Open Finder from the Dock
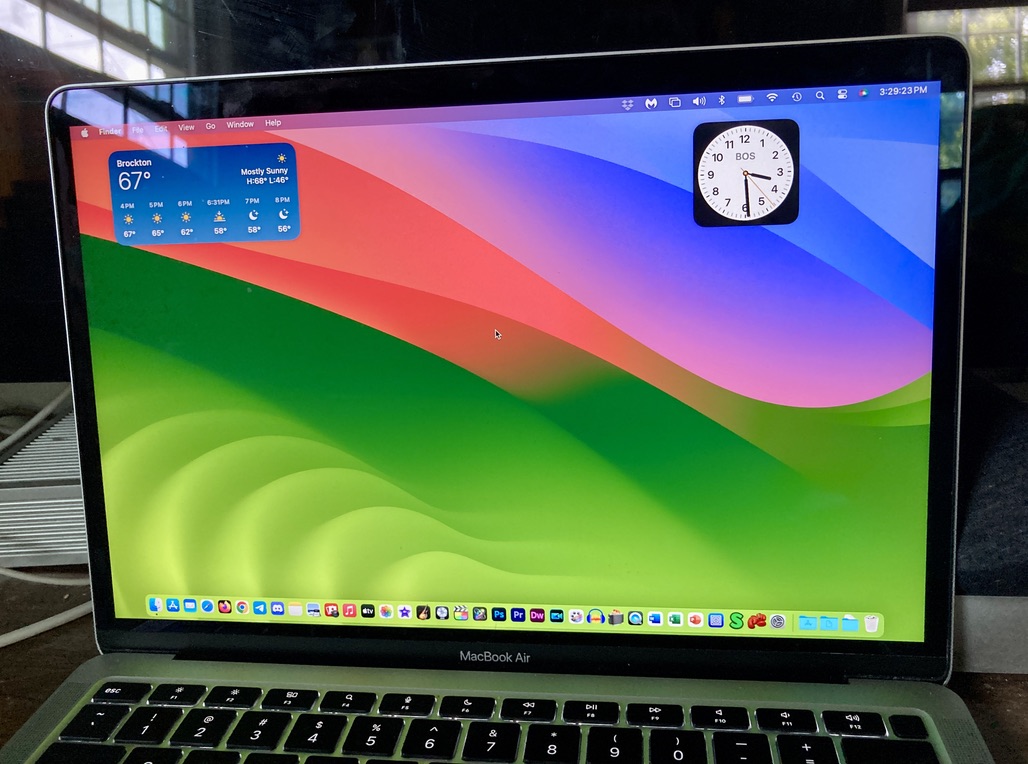This screenshot has width=1028, height=764. click(155, 605)
